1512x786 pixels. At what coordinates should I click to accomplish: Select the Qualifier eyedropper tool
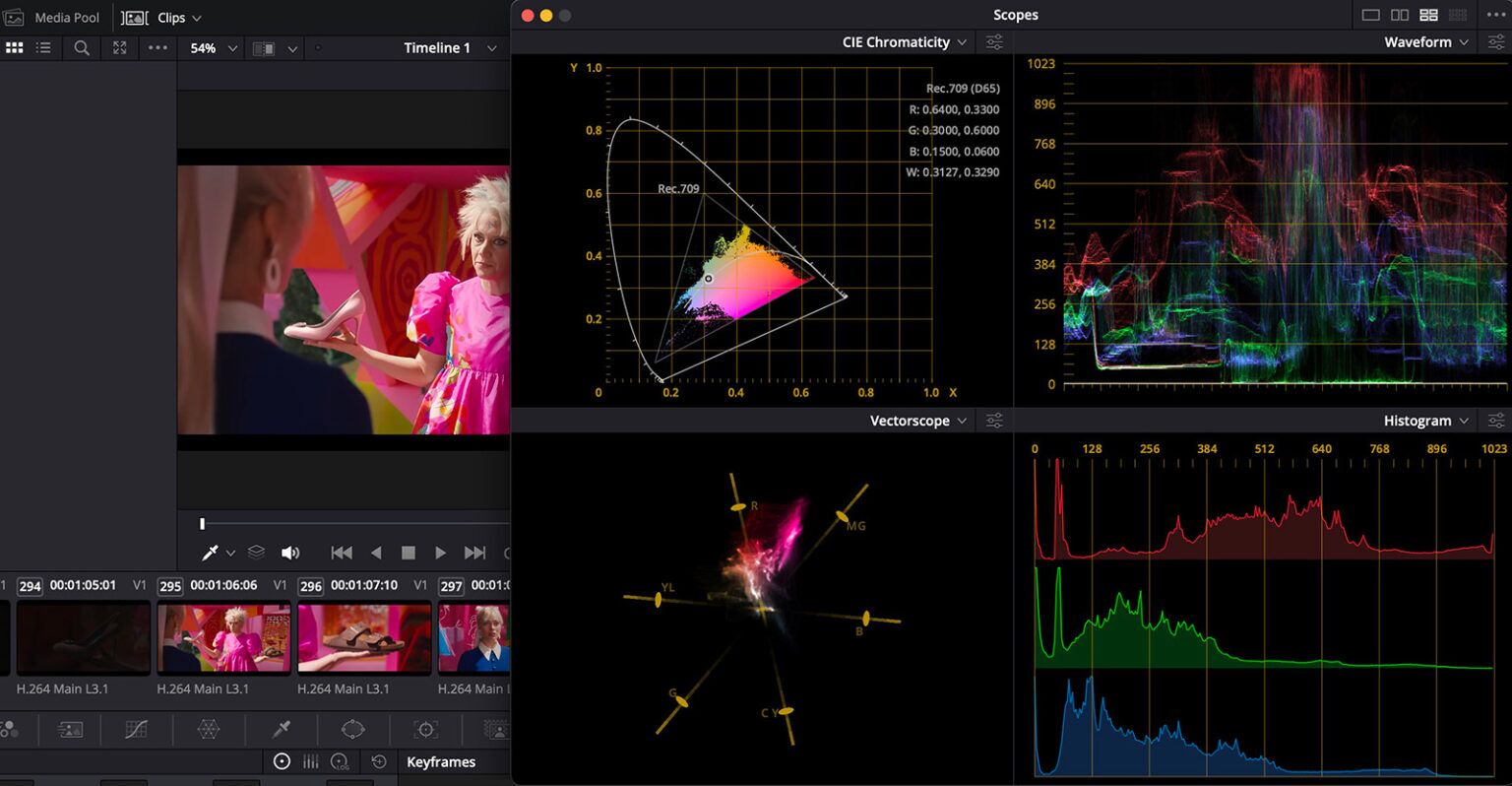pyautogui.click(x=280, y=729)
